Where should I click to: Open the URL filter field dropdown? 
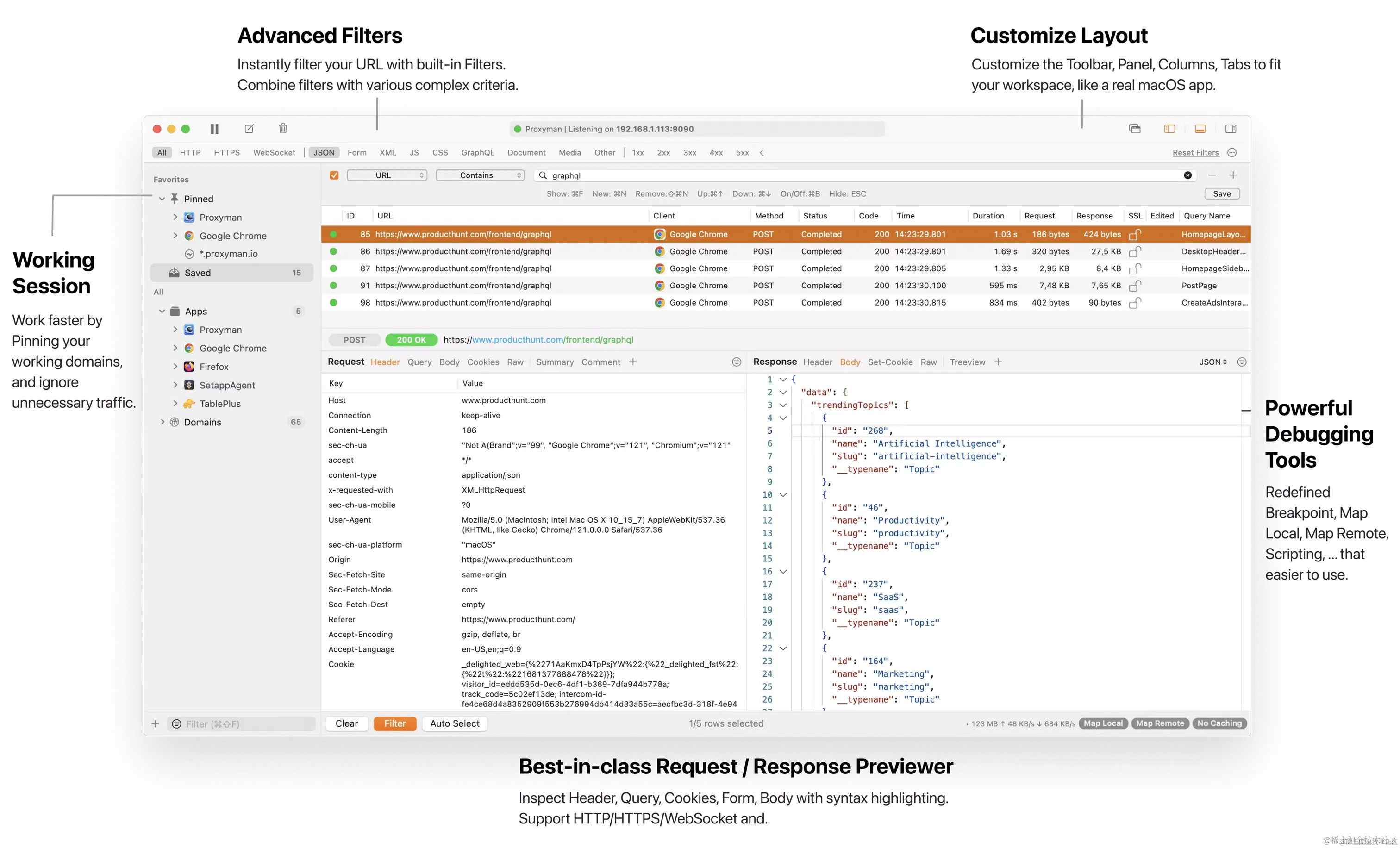pos(387,175)
